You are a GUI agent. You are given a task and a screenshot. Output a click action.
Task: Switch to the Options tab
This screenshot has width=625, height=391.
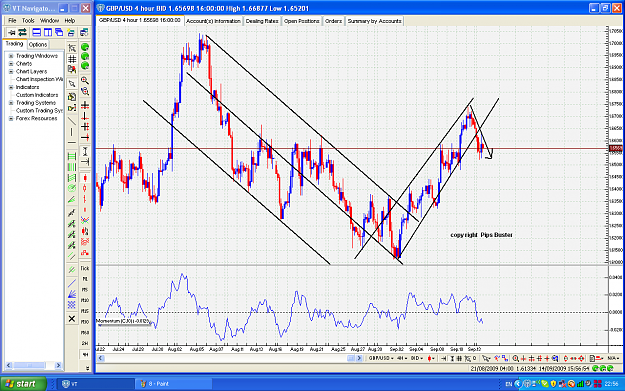point(38,45)
